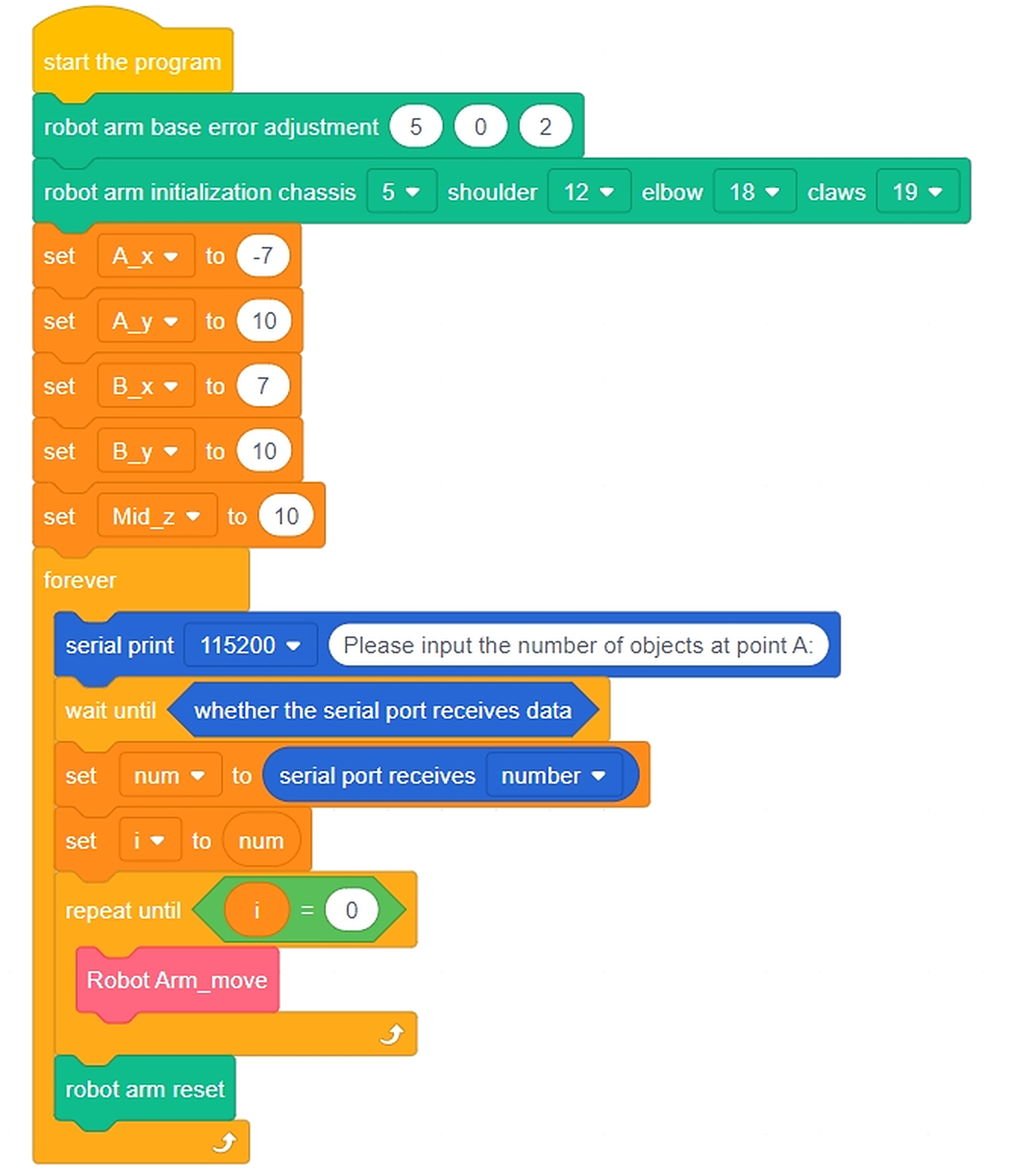
Task: Edit the serial print message text field
Action: pos(578,646)
